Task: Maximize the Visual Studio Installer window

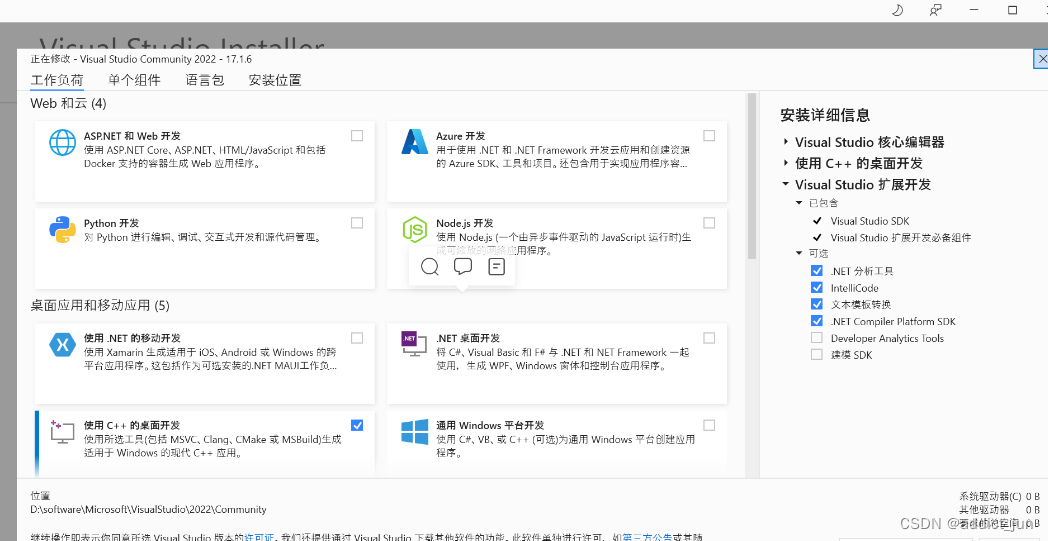Action: click(x=1013, y=10)
